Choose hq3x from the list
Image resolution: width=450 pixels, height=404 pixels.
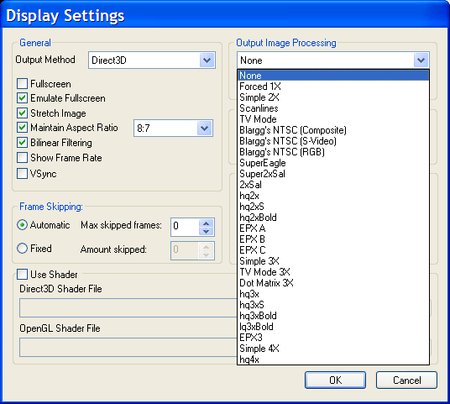pyautogui.click(x=333, y=294)
